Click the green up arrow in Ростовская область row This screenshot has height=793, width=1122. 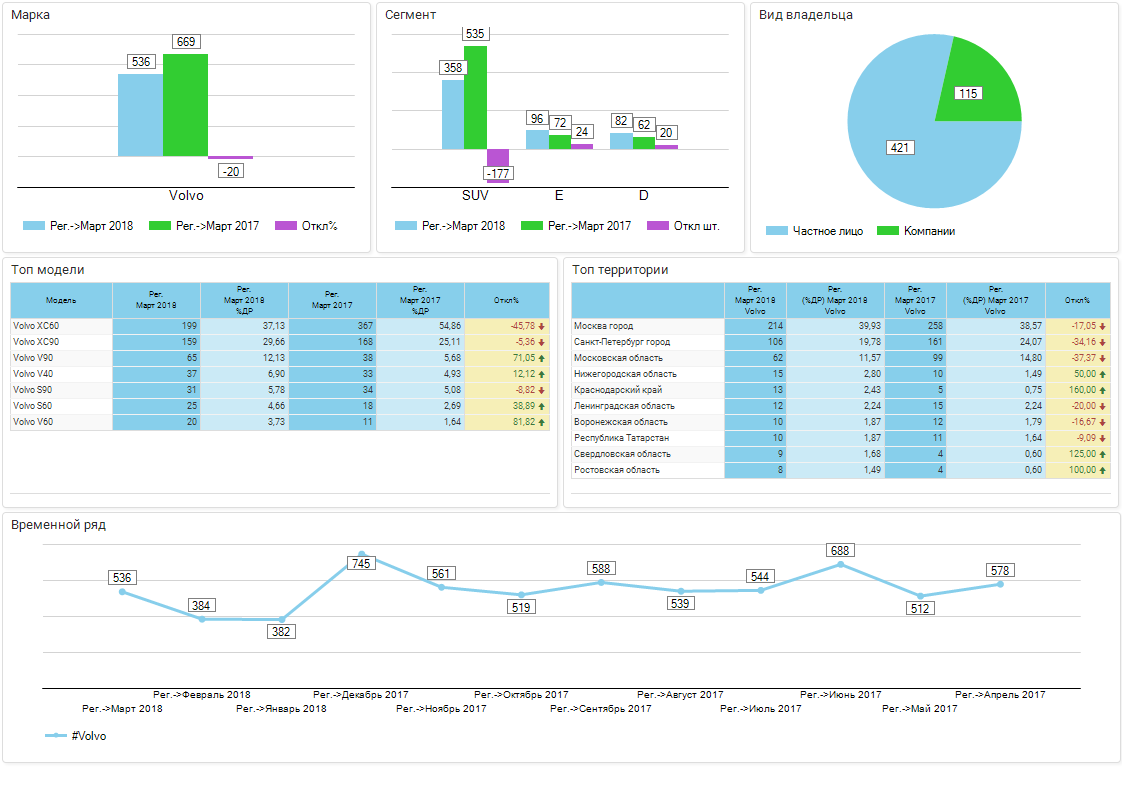1102,470
